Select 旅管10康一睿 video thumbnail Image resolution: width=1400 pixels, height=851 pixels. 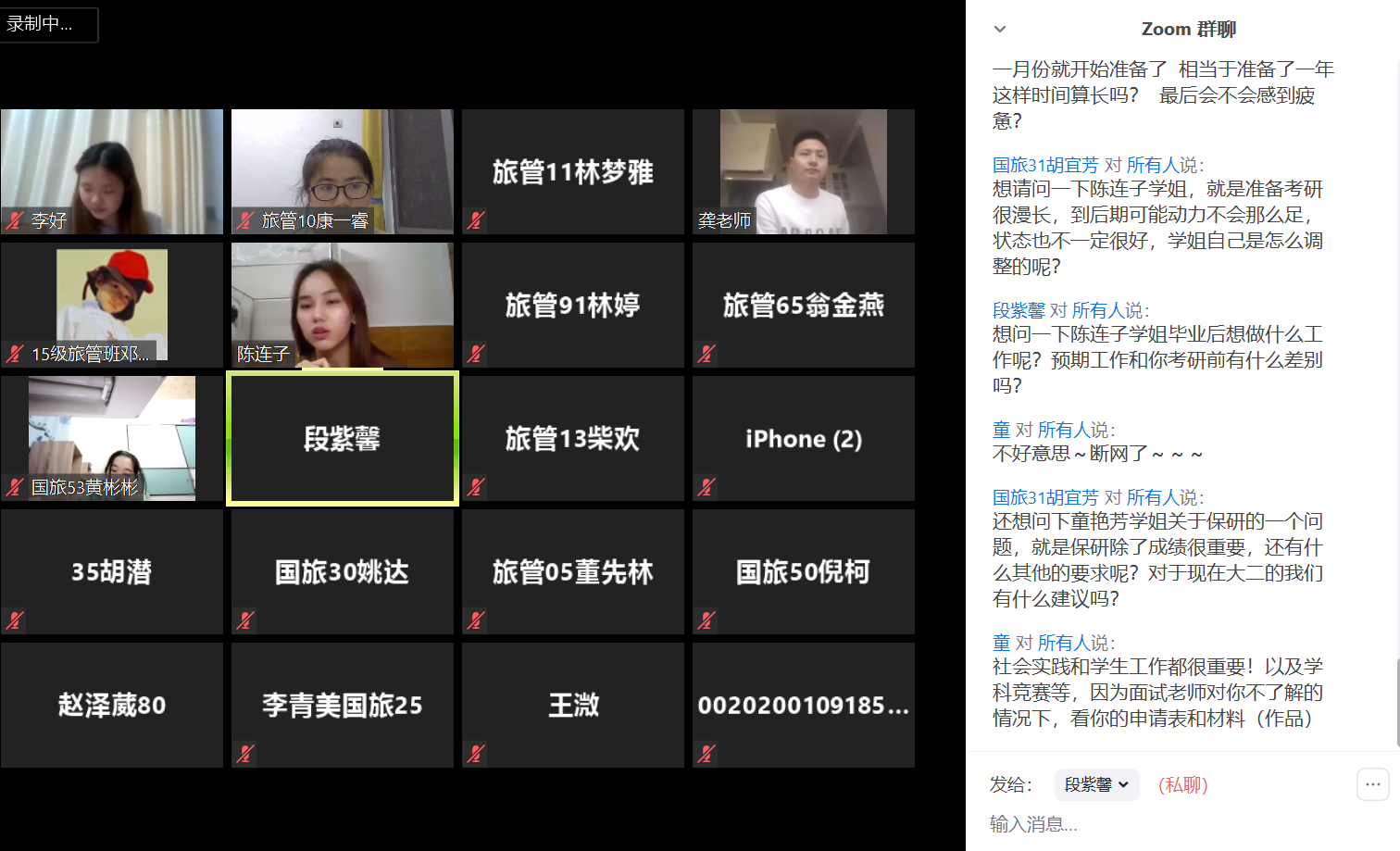pyautogui.click(x=343, y=171)
